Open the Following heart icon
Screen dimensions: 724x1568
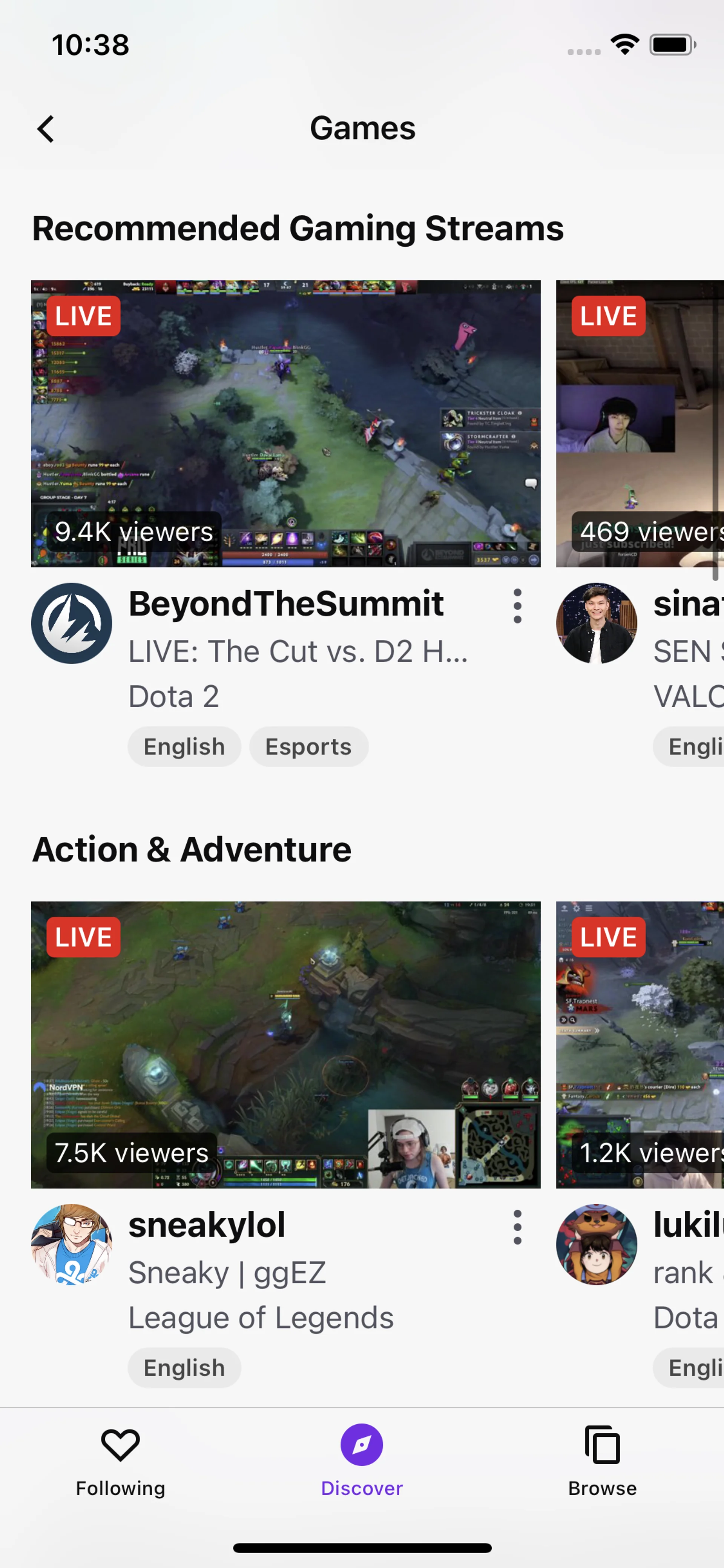(120, 1445)
